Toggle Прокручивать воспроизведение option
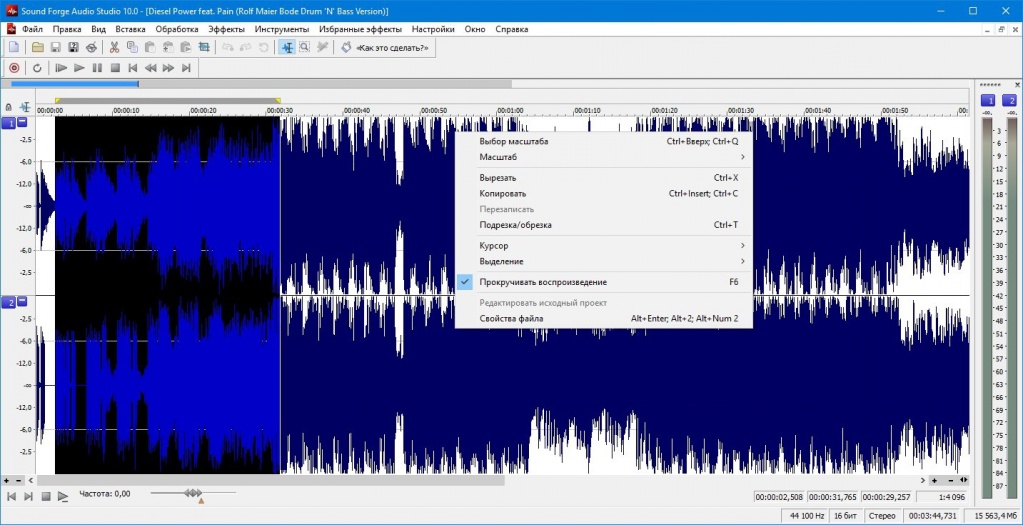The height and width of the screenshot is (525, 1023). (603, 282)
